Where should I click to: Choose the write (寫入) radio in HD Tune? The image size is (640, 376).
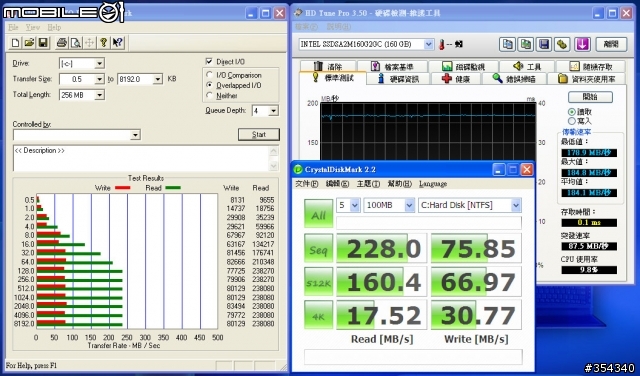pyautogui.click(x=572, y=121)
